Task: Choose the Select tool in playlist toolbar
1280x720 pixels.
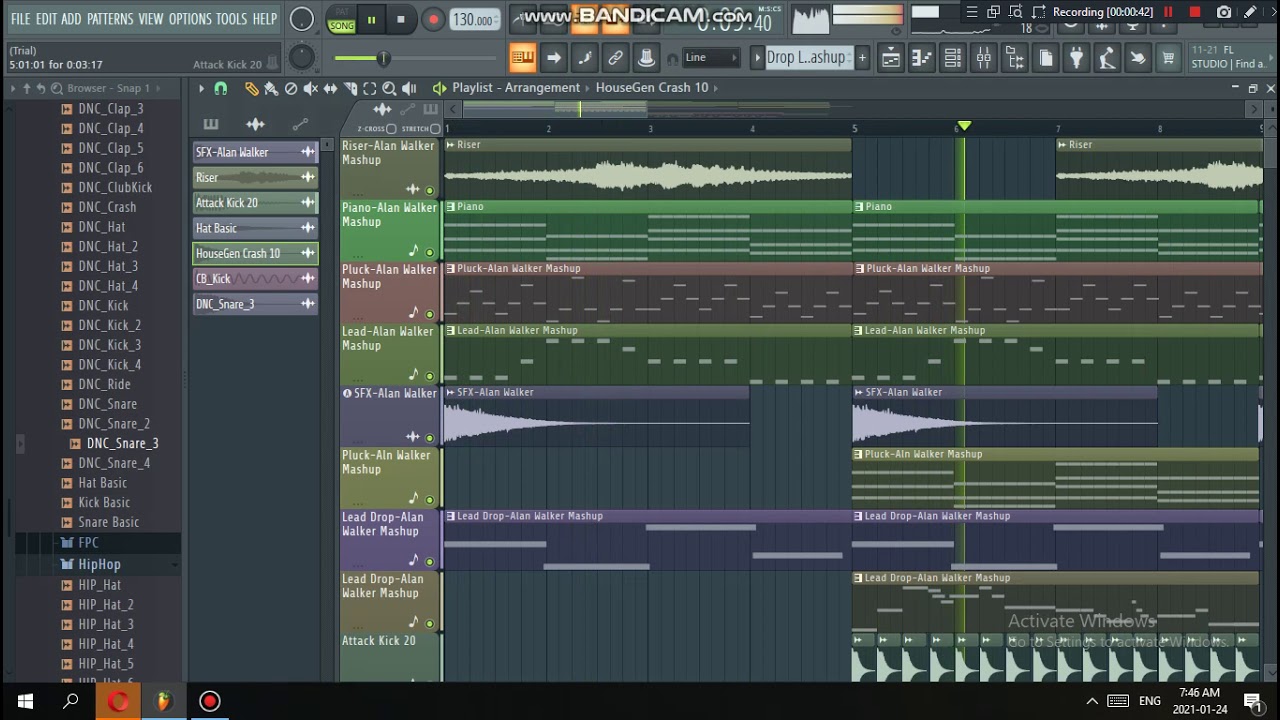Action: pos(369,88)
